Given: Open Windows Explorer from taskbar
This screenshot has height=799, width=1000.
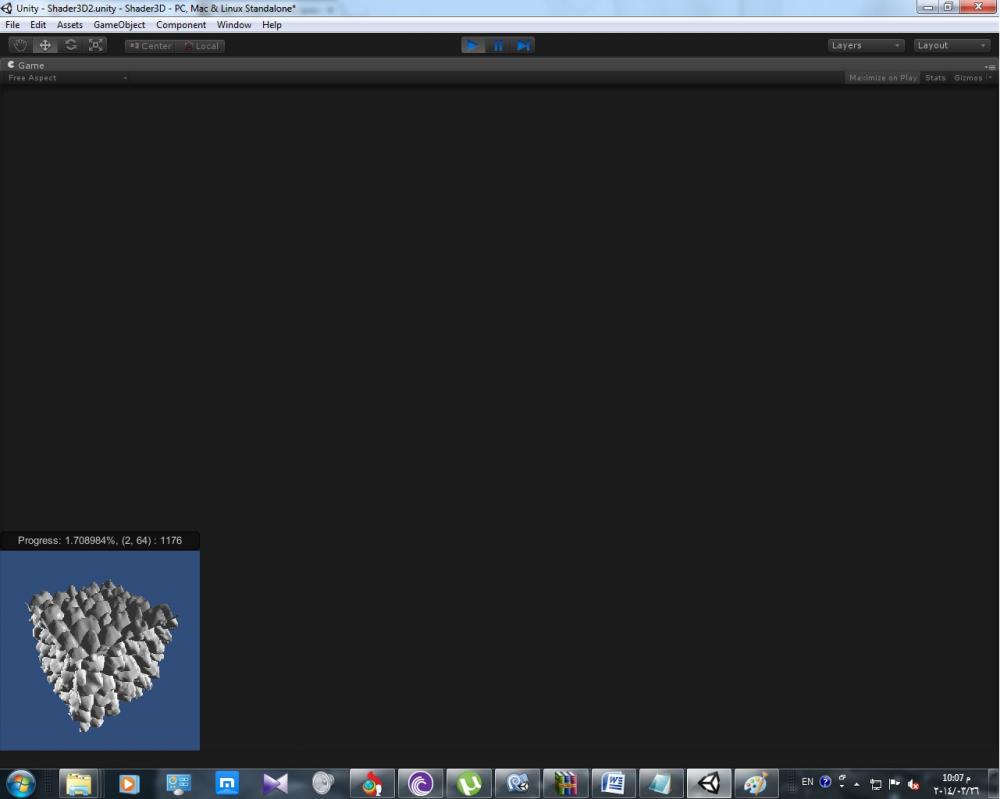Looking at the screenshot, I should point(80,783).
